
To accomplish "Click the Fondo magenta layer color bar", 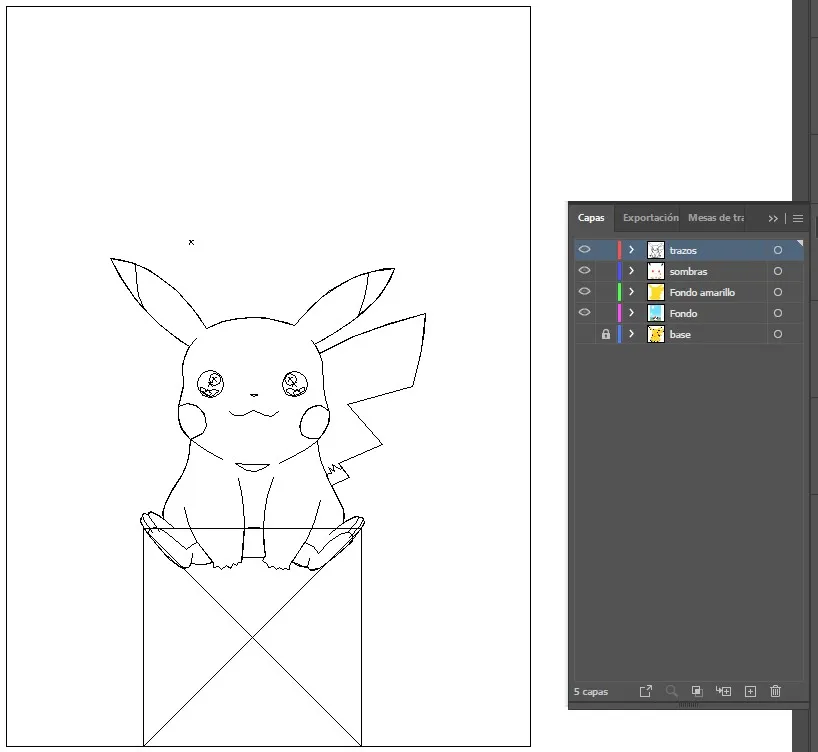I will tap(619, 313).
